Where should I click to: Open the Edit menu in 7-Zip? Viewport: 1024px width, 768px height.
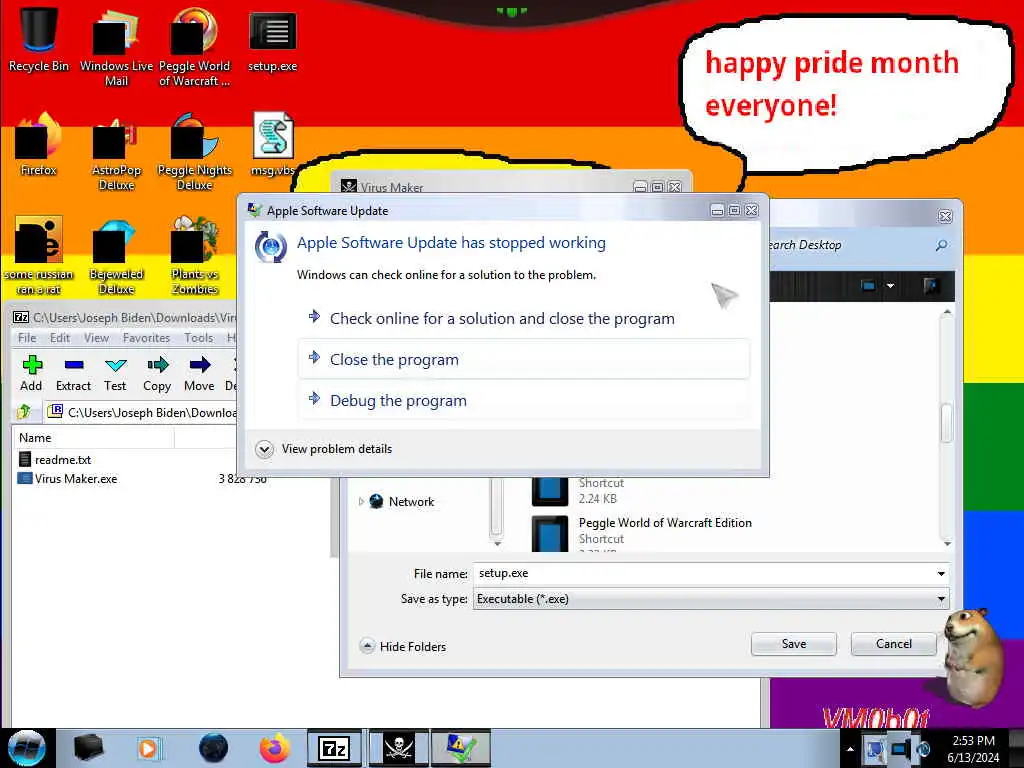point(59,338)
